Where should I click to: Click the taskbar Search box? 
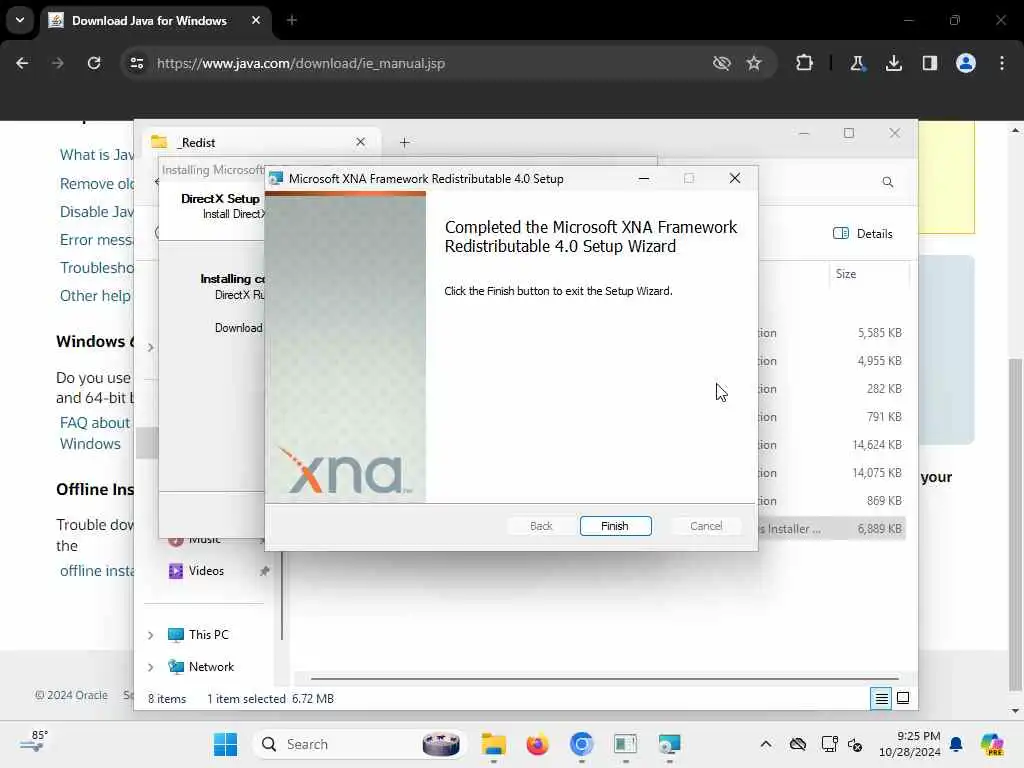click(359, 744)
